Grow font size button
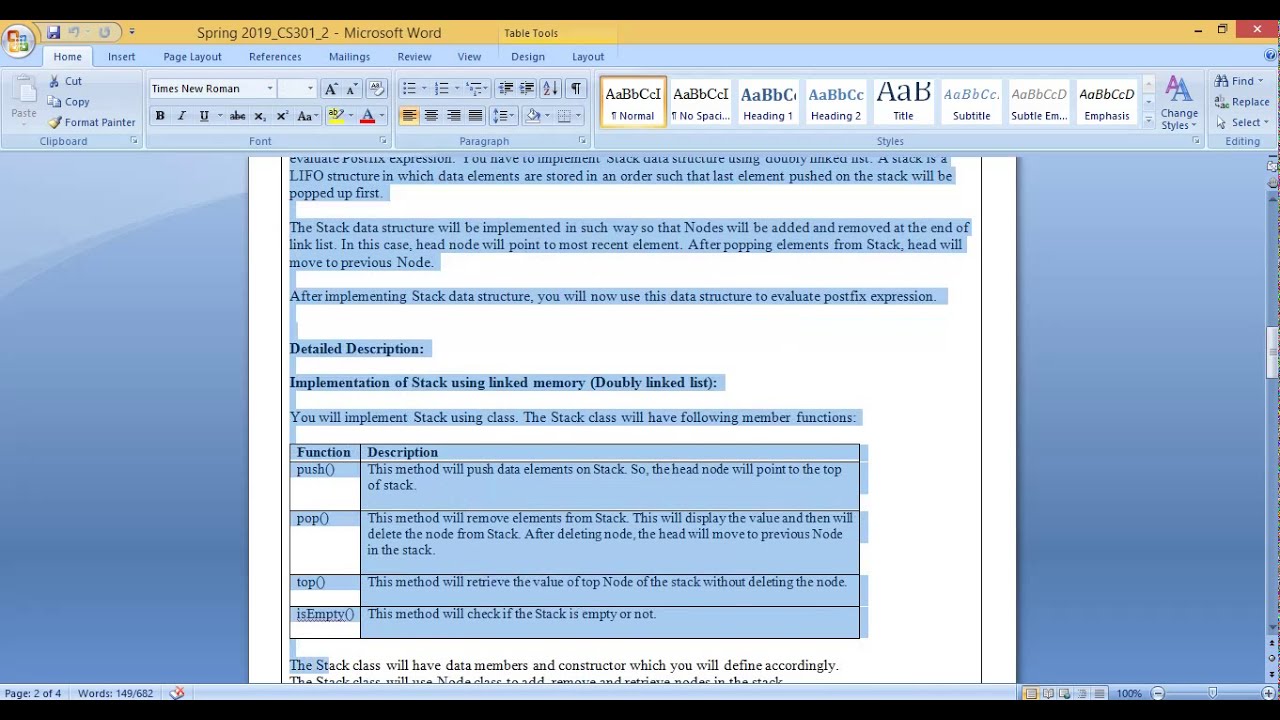The image size is (1280, 720). point(331,89)
